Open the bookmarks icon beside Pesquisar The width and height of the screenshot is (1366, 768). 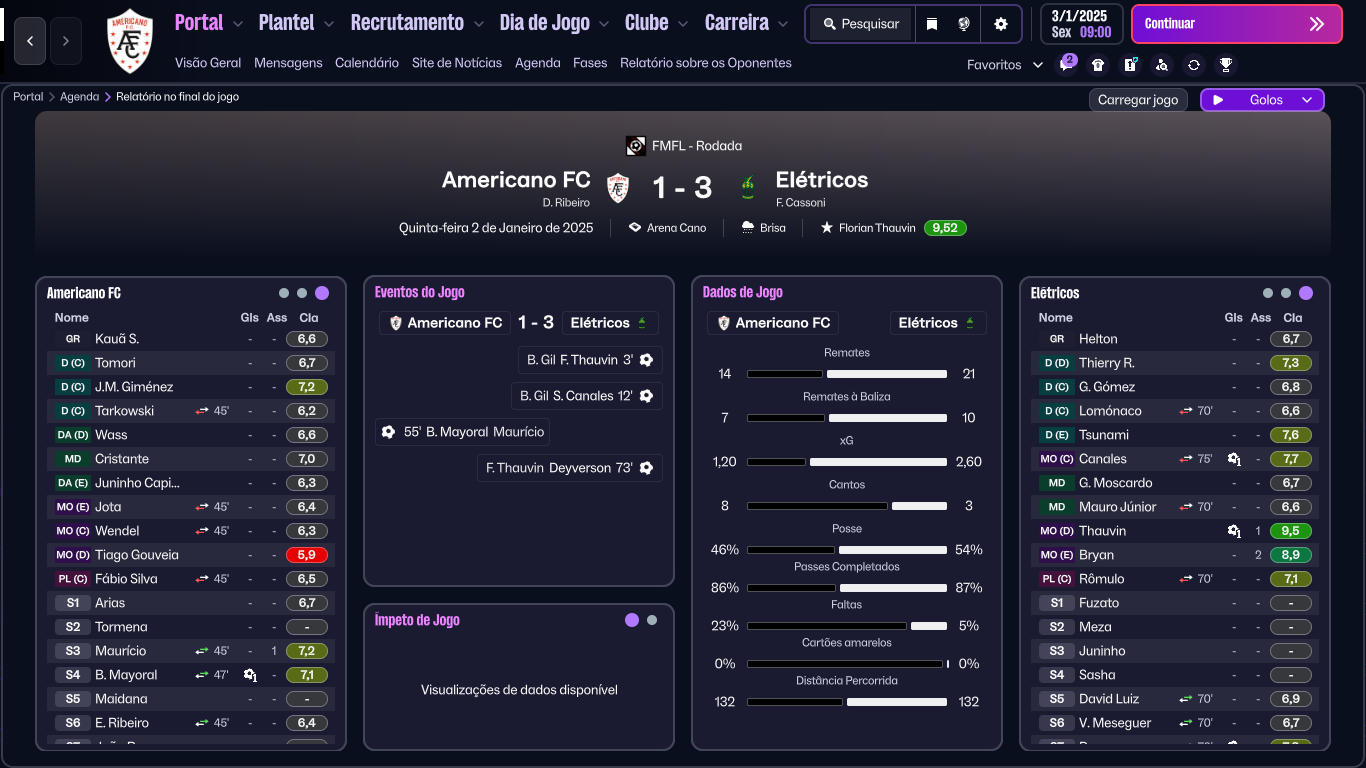(932, 24)
